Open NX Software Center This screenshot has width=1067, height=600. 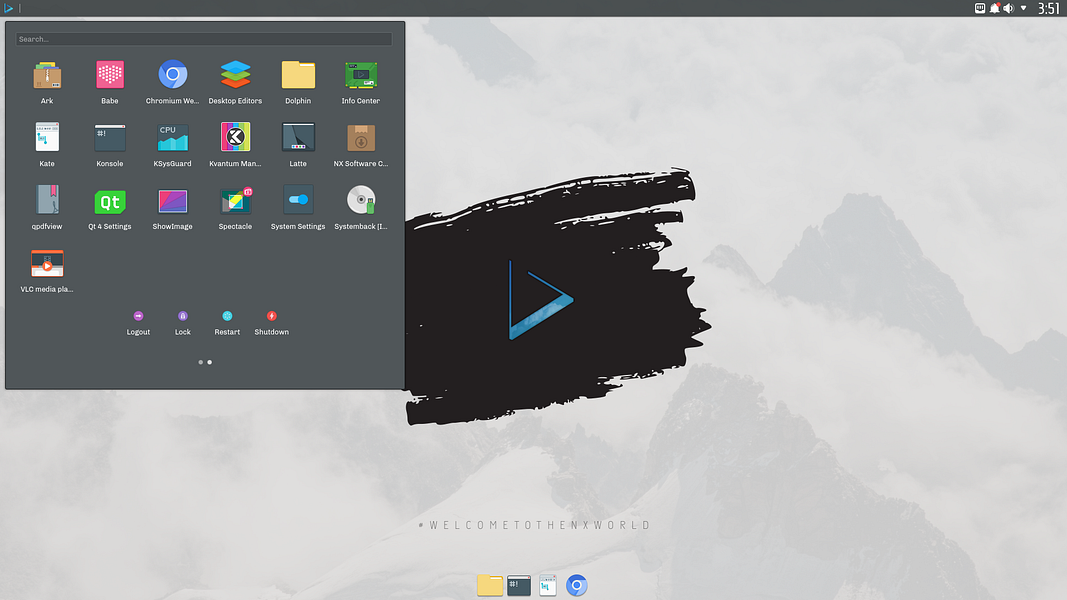[361, 144]
